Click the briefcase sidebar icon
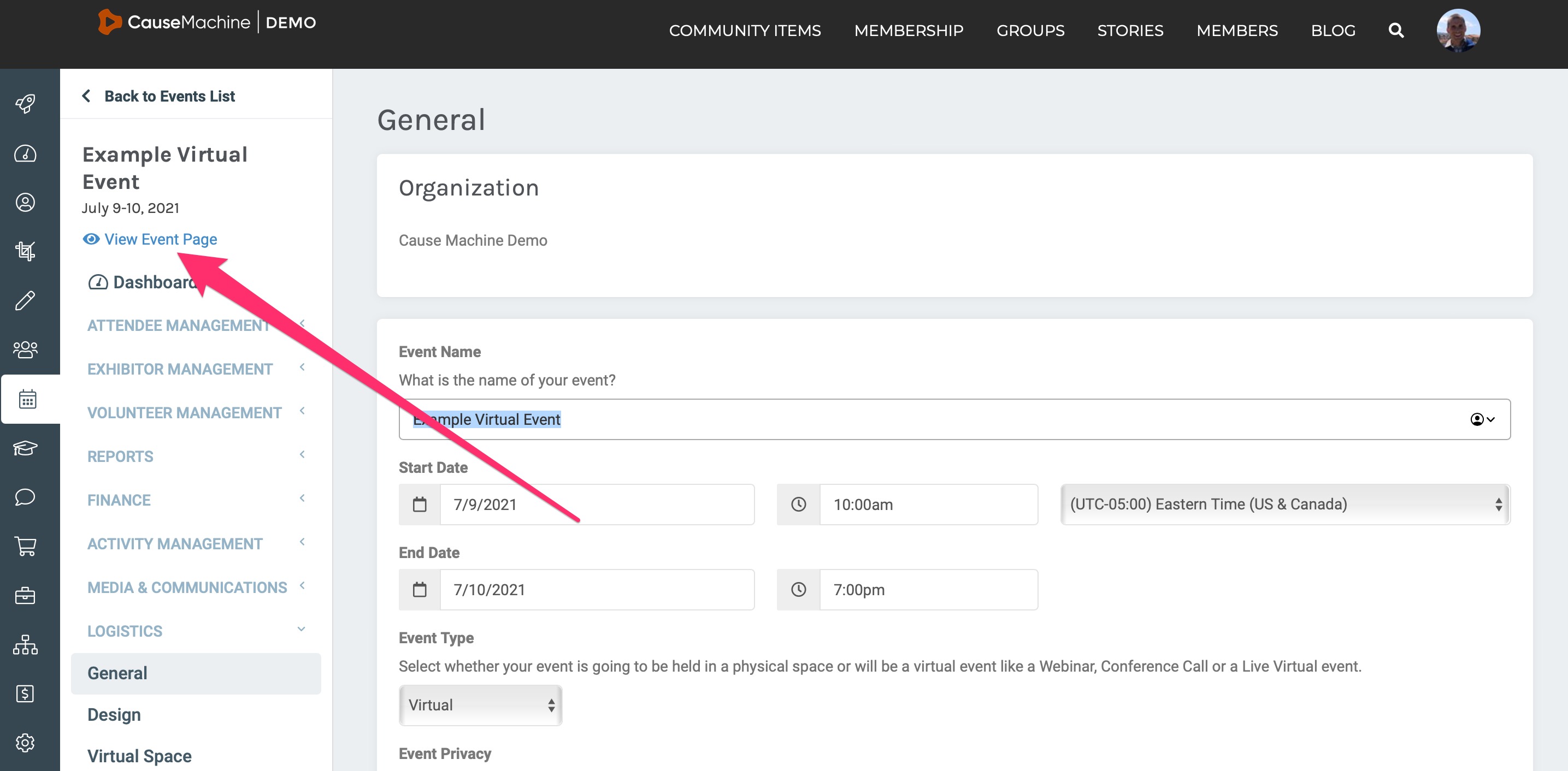The image size is (1568, 771). coord(26,595)
